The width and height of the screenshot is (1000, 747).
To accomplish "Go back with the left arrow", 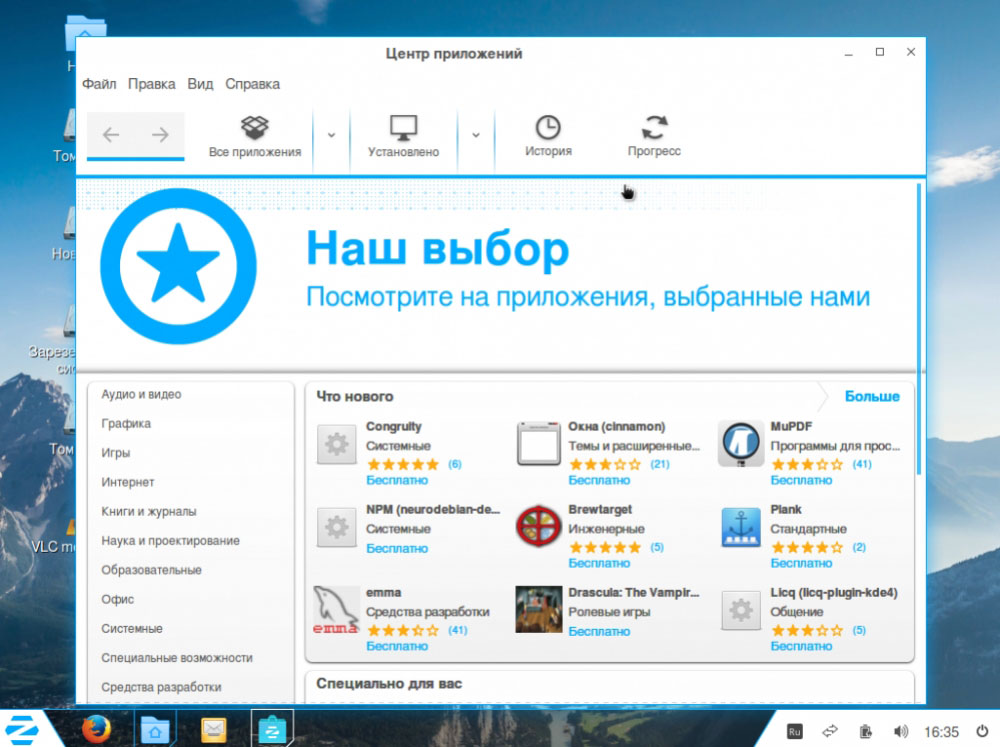I will pos(111,135).
